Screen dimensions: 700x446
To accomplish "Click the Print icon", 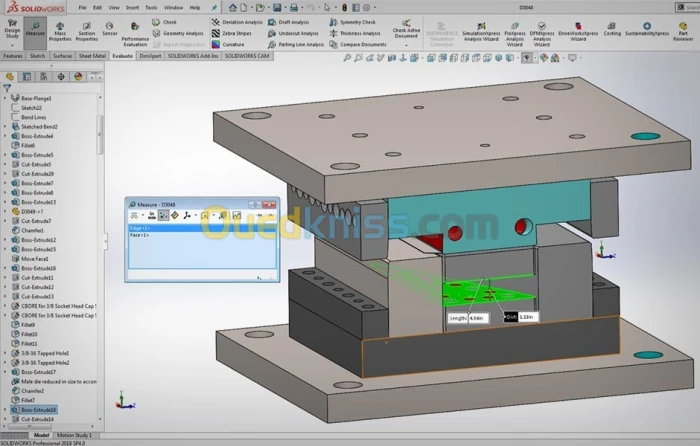I will [x=293, y=8].
